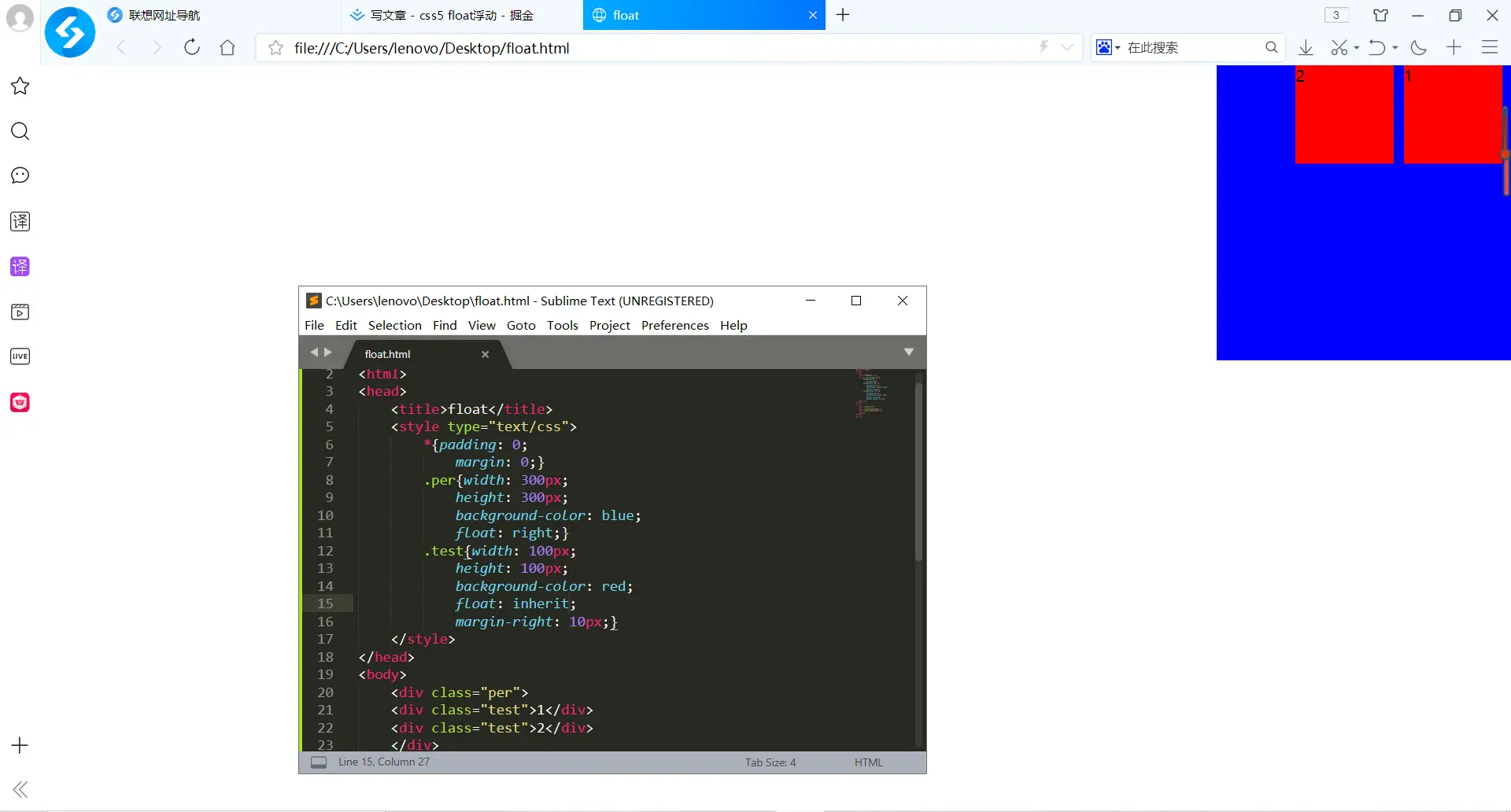Click the Sublime minimap preview

[871, 393]
